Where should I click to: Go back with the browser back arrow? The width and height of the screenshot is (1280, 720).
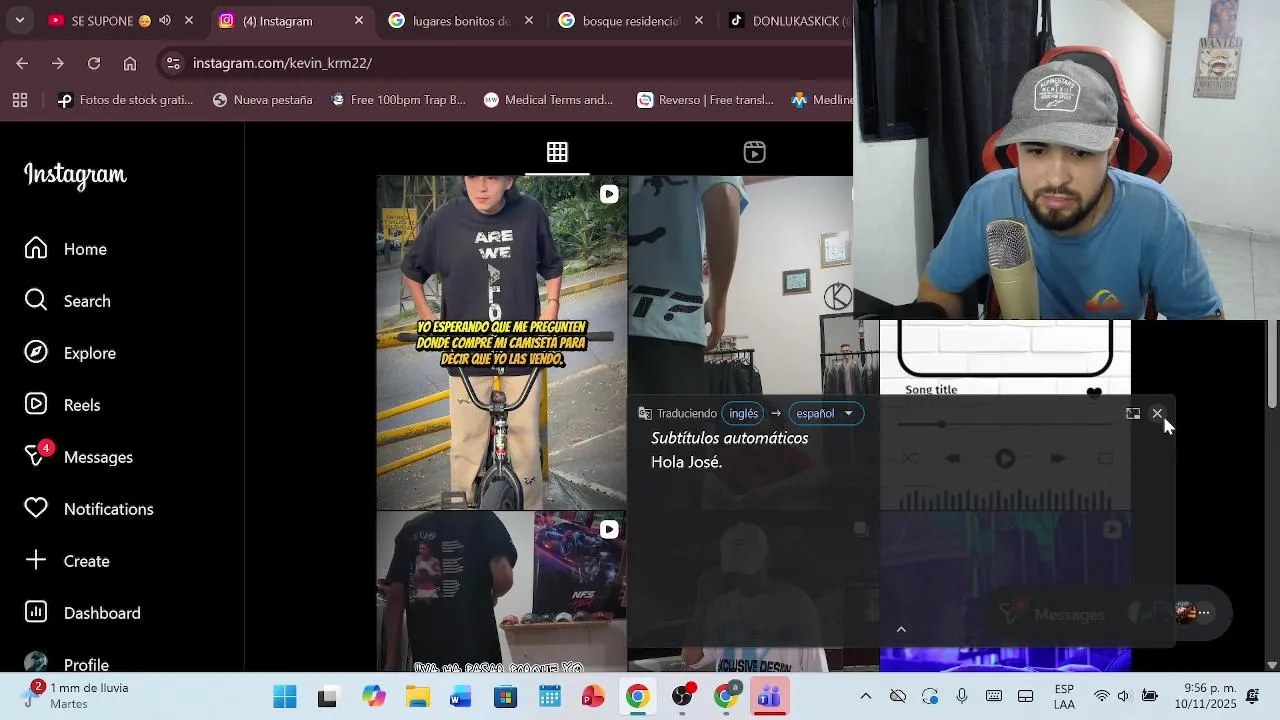[x=22, y=63]
